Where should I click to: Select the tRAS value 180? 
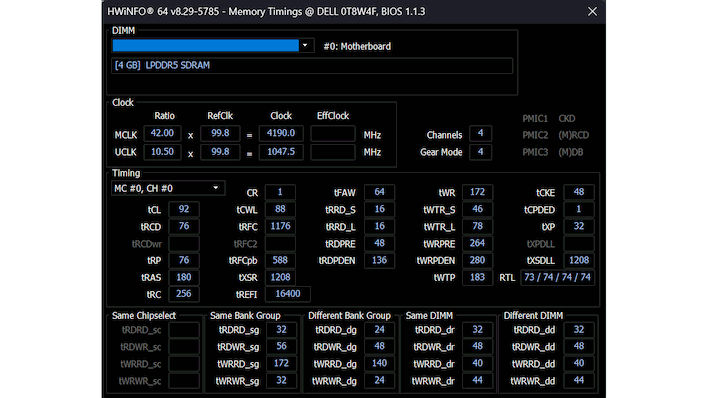pos(184,277)
